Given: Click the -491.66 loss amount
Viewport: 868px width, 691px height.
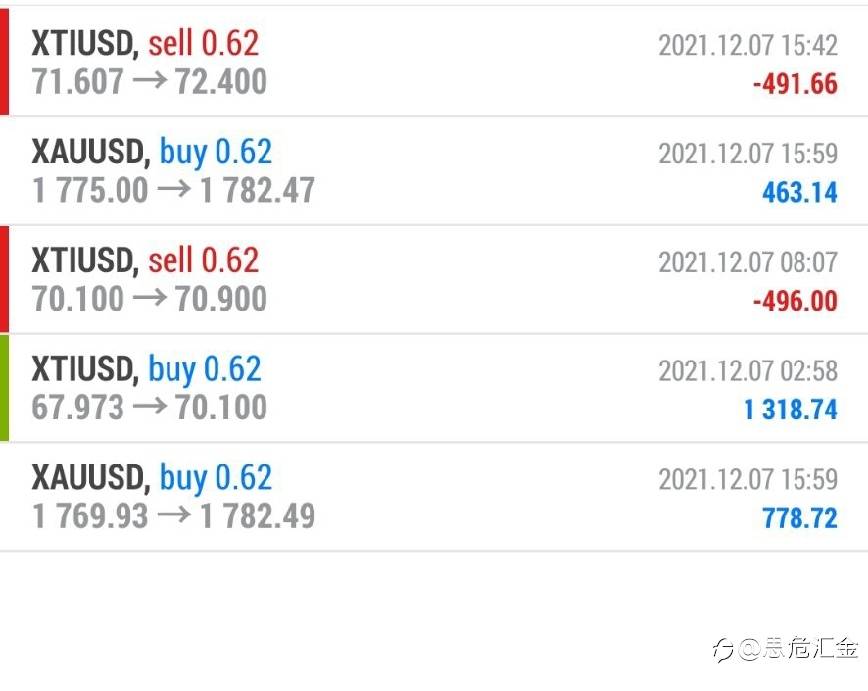Looking at the screenshot, I should [795, 84].
